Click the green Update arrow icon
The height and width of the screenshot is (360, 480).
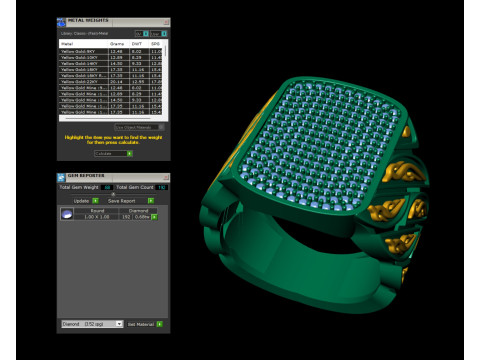pos(95,201)
